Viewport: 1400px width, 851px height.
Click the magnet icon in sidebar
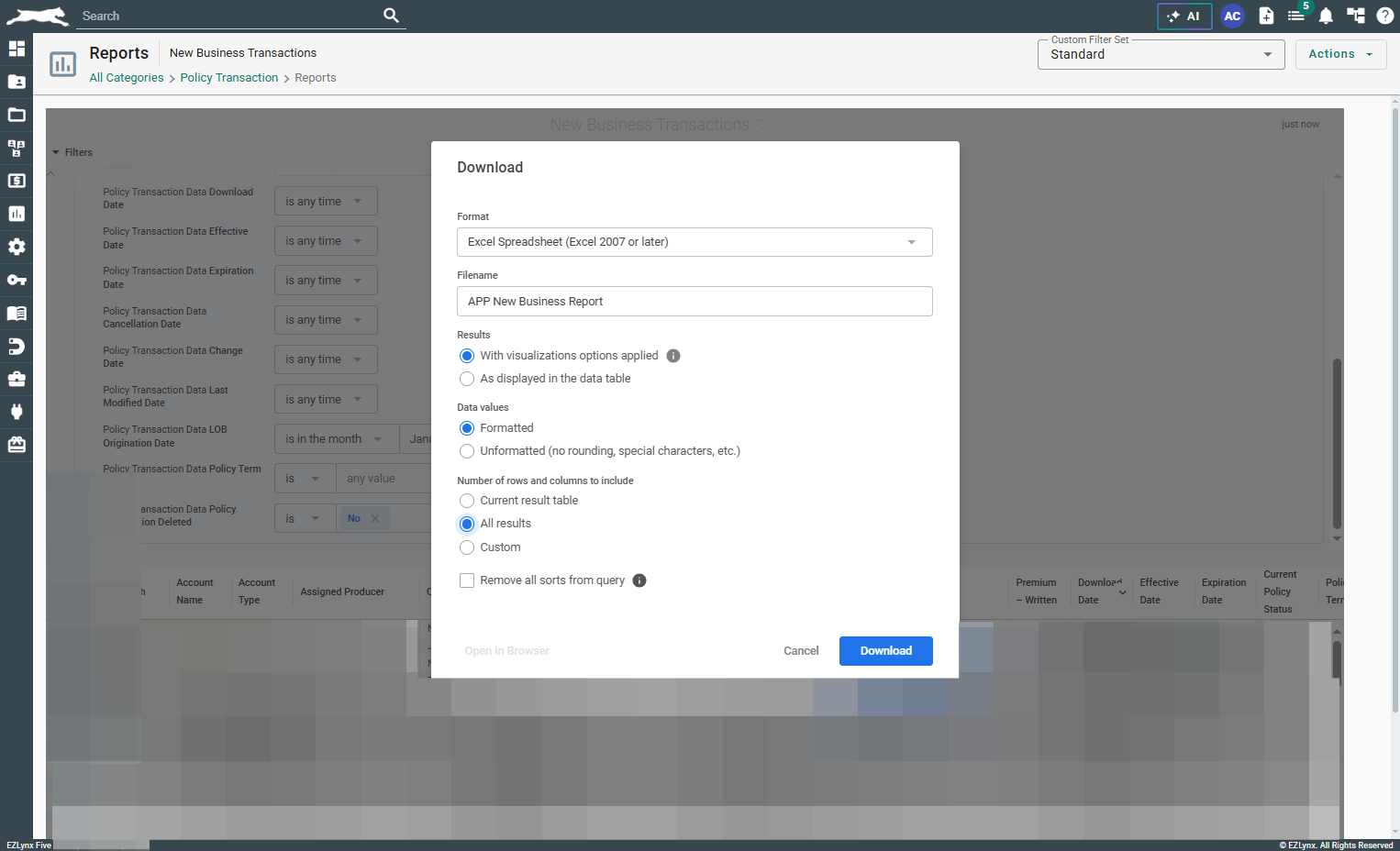(x=17, y=346)
